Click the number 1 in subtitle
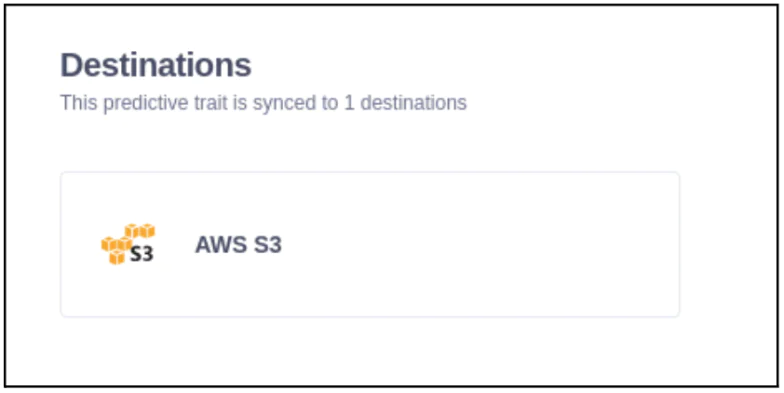 tap(348, 103)
